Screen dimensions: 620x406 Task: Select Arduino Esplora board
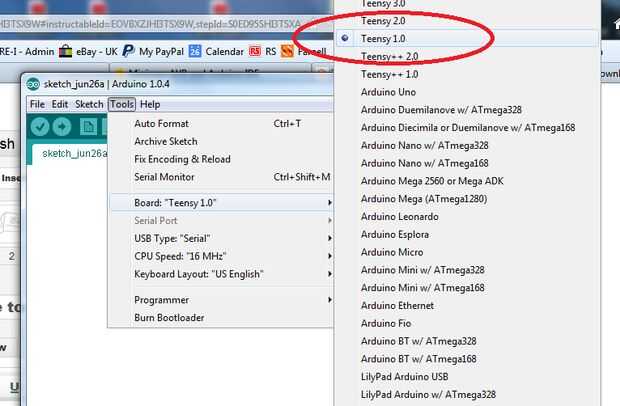467,234
